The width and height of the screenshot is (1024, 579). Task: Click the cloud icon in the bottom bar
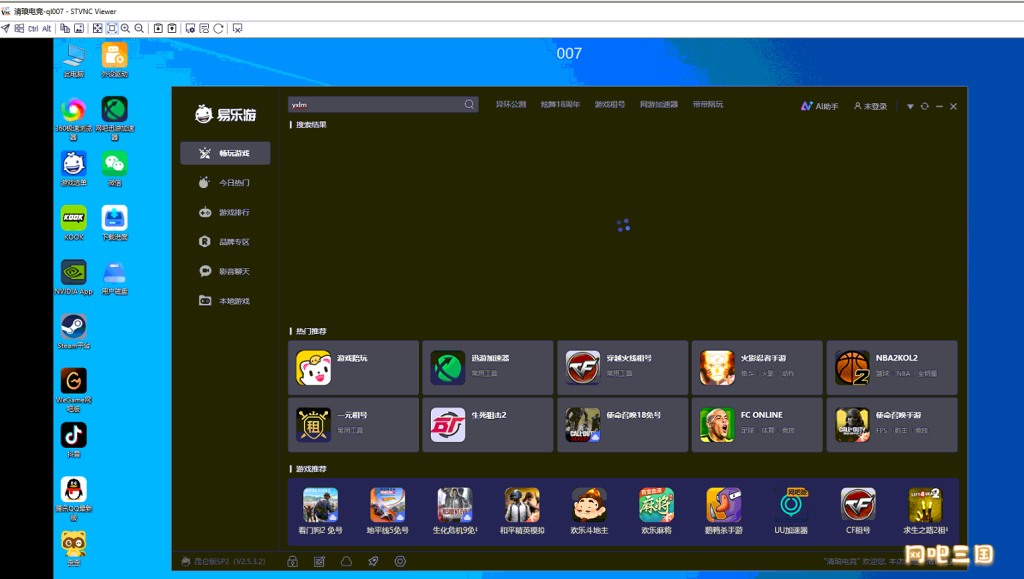[x=346, y=561]
